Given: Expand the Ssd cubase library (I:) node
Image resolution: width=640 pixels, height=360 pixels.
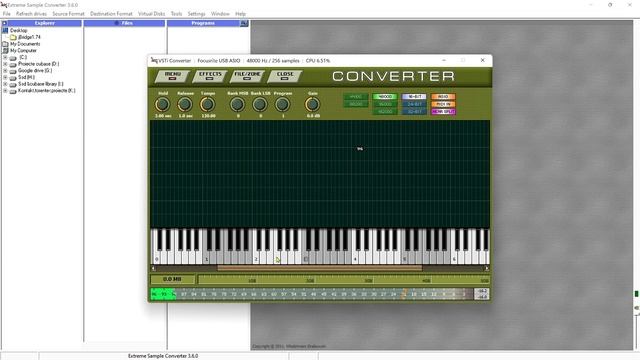Looking at the screenshot, I should [5, 84].
